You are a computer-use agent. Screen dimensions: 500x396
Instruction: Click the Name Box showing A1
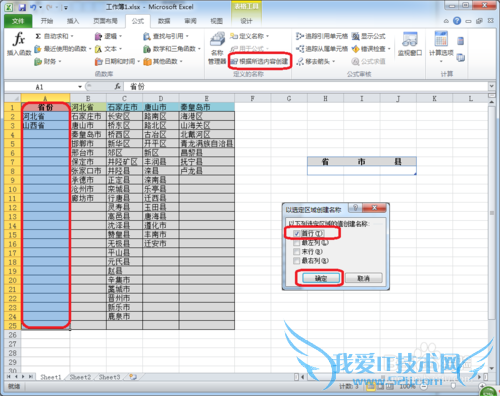[40, 87]
